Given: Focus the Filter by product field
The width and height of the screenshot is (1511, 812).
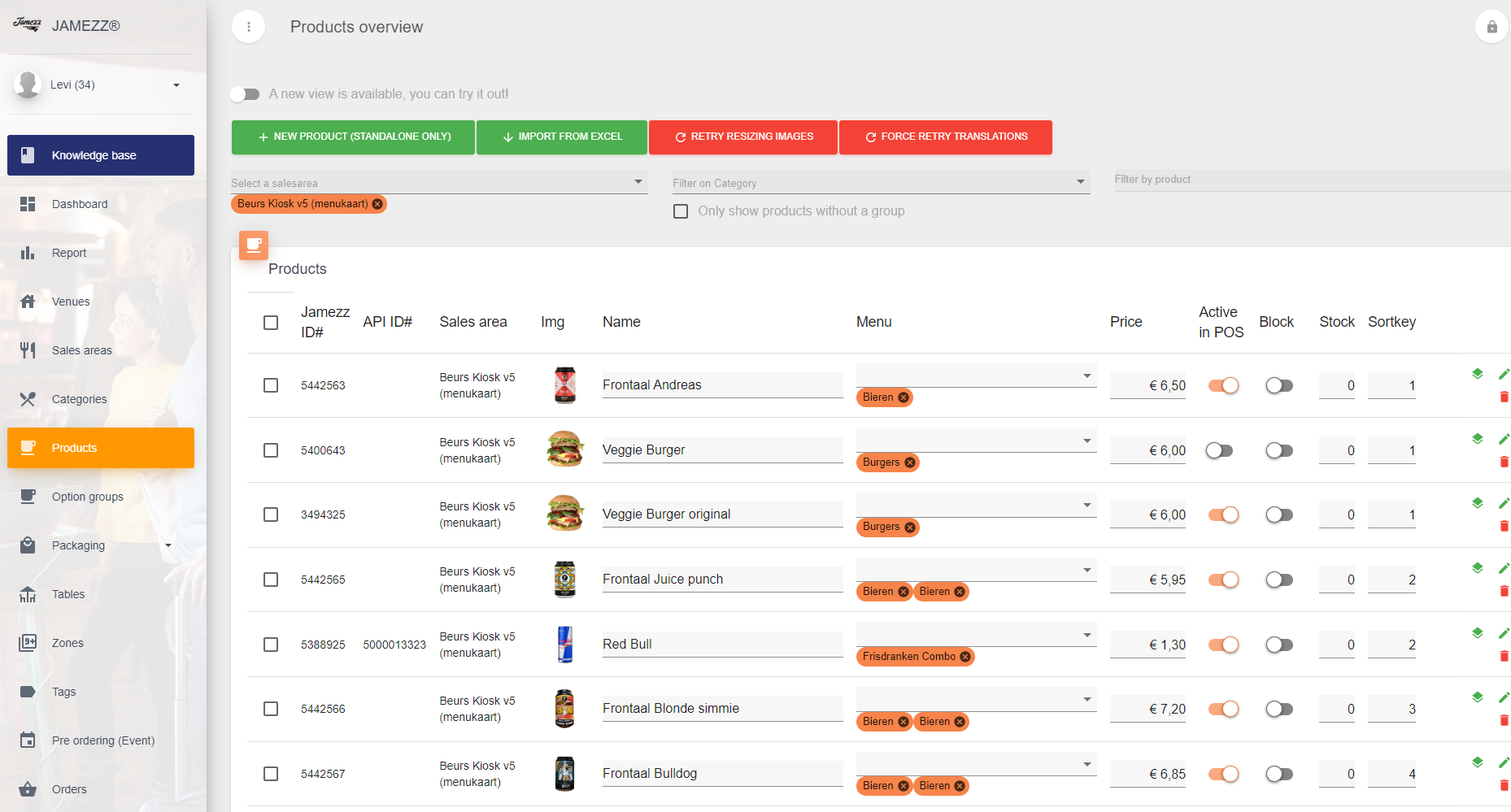Looking at the screenshot, I should (x=1312, y=180).
